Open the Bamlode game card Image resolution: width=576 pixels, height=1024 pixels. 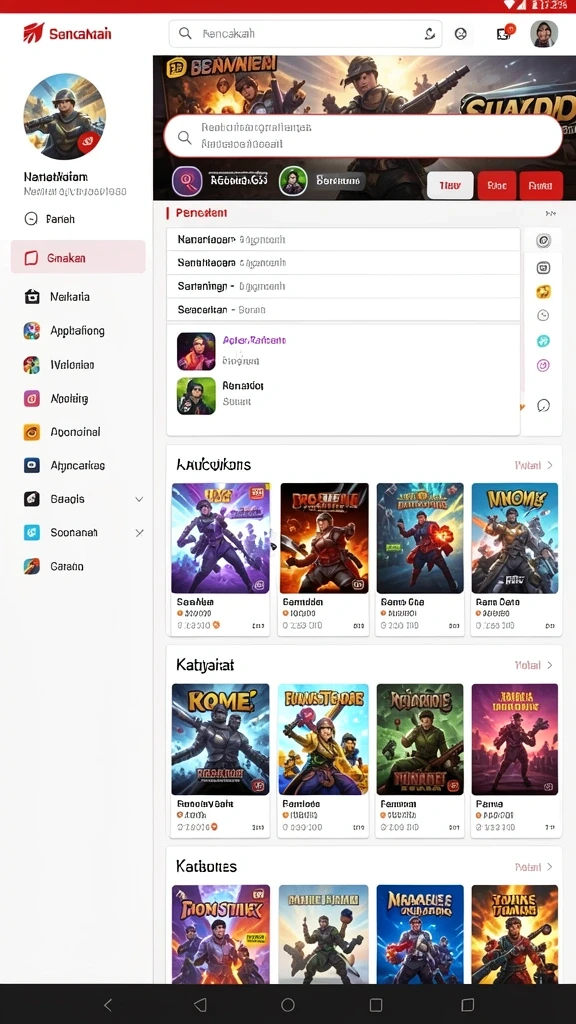[324, 760]
